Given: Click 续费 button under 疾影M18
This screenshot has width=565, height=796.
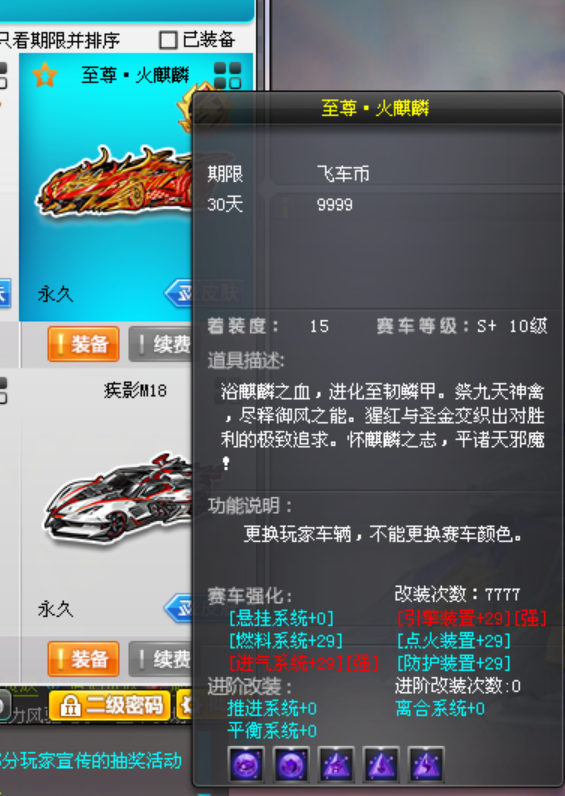Looking at the screenshot, I should pos(161,659).
